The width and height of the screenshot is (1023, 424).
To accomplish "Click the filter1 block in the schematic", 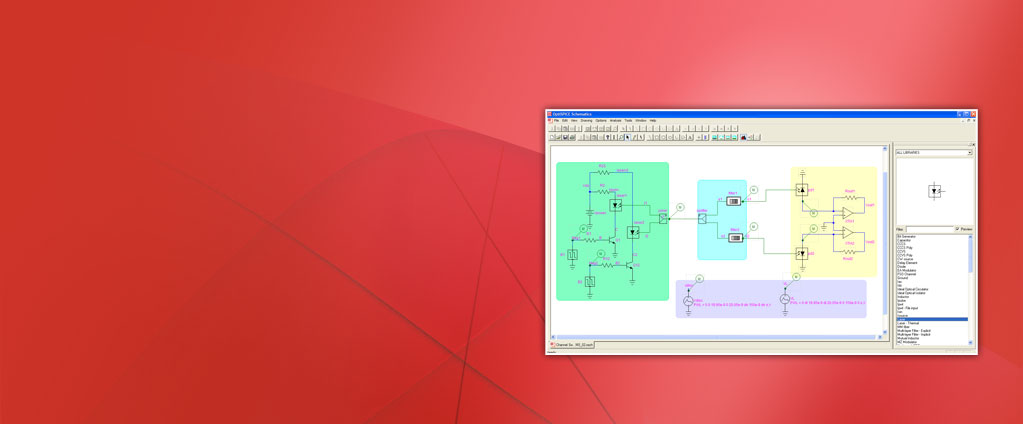I will pyautogui.click(x=733, y=200).
